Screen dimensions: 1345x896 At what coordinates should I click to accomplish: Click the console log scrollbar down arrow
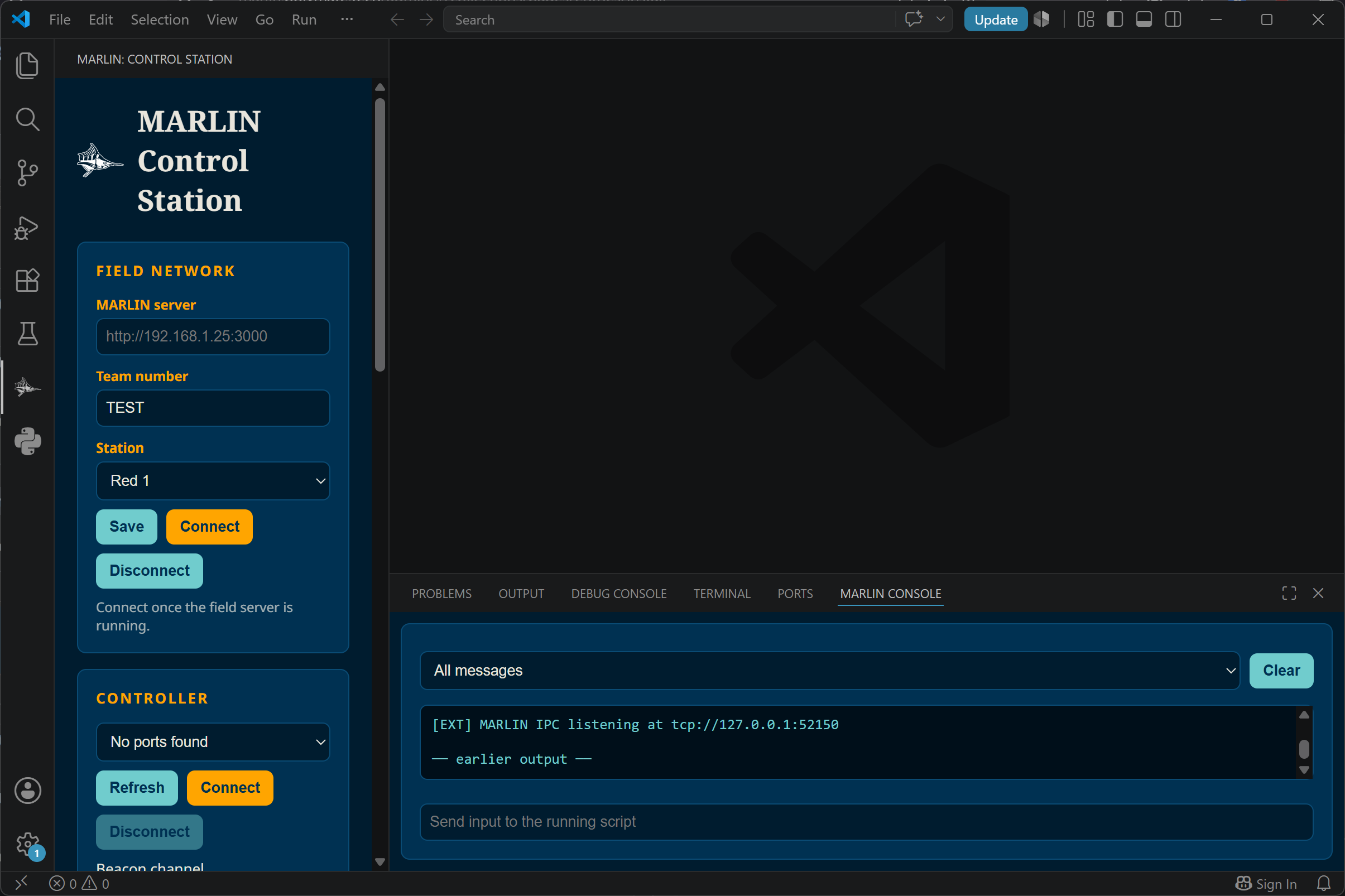[1304, 770]
